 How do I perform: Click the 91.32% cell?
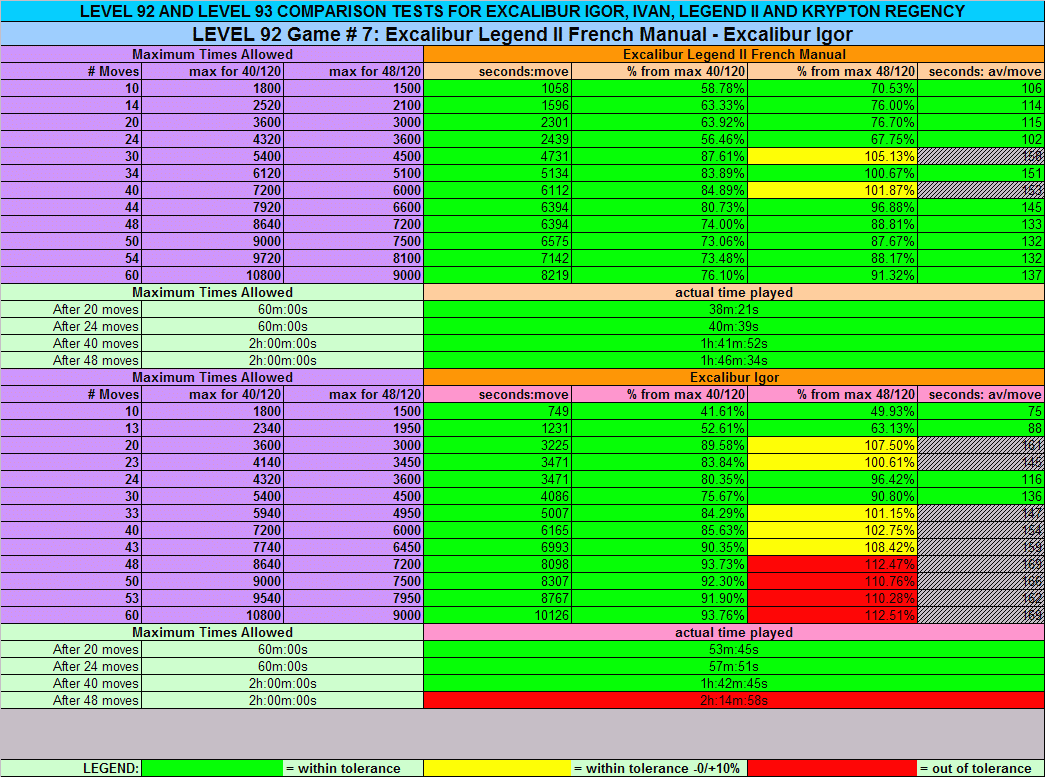click(832, 275)
